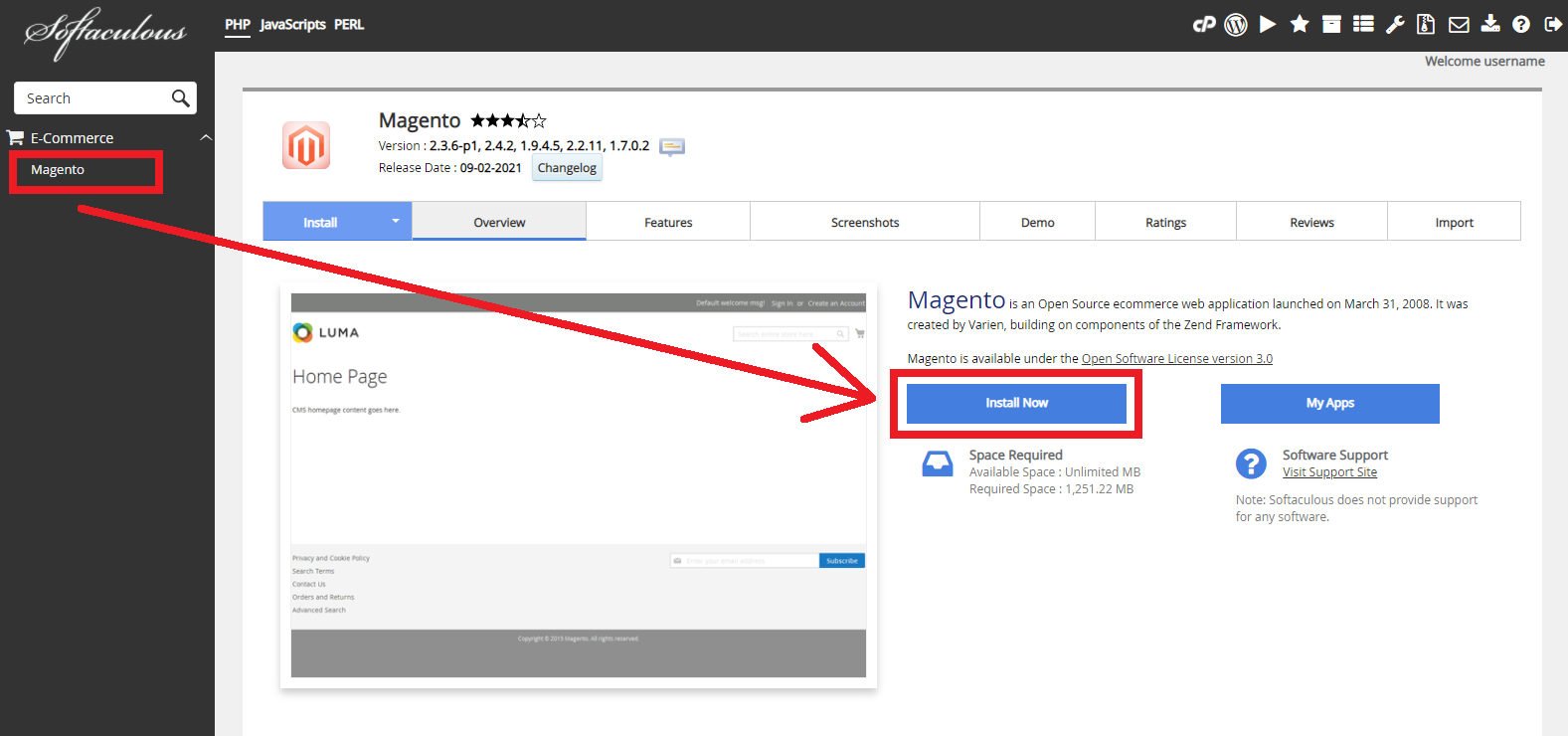Click the Magento star rating
The width and height of the screenshot is (1568, 736).
508,120
